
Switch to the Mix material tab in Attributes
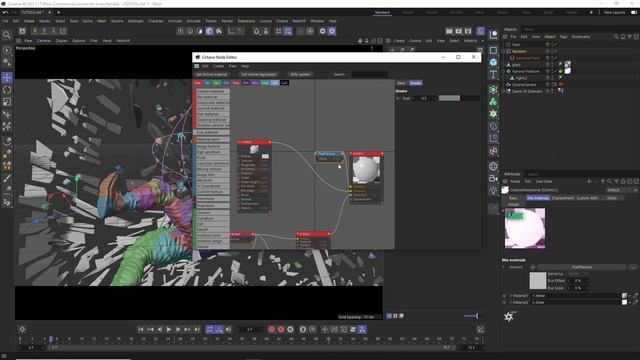coord(538,198)
